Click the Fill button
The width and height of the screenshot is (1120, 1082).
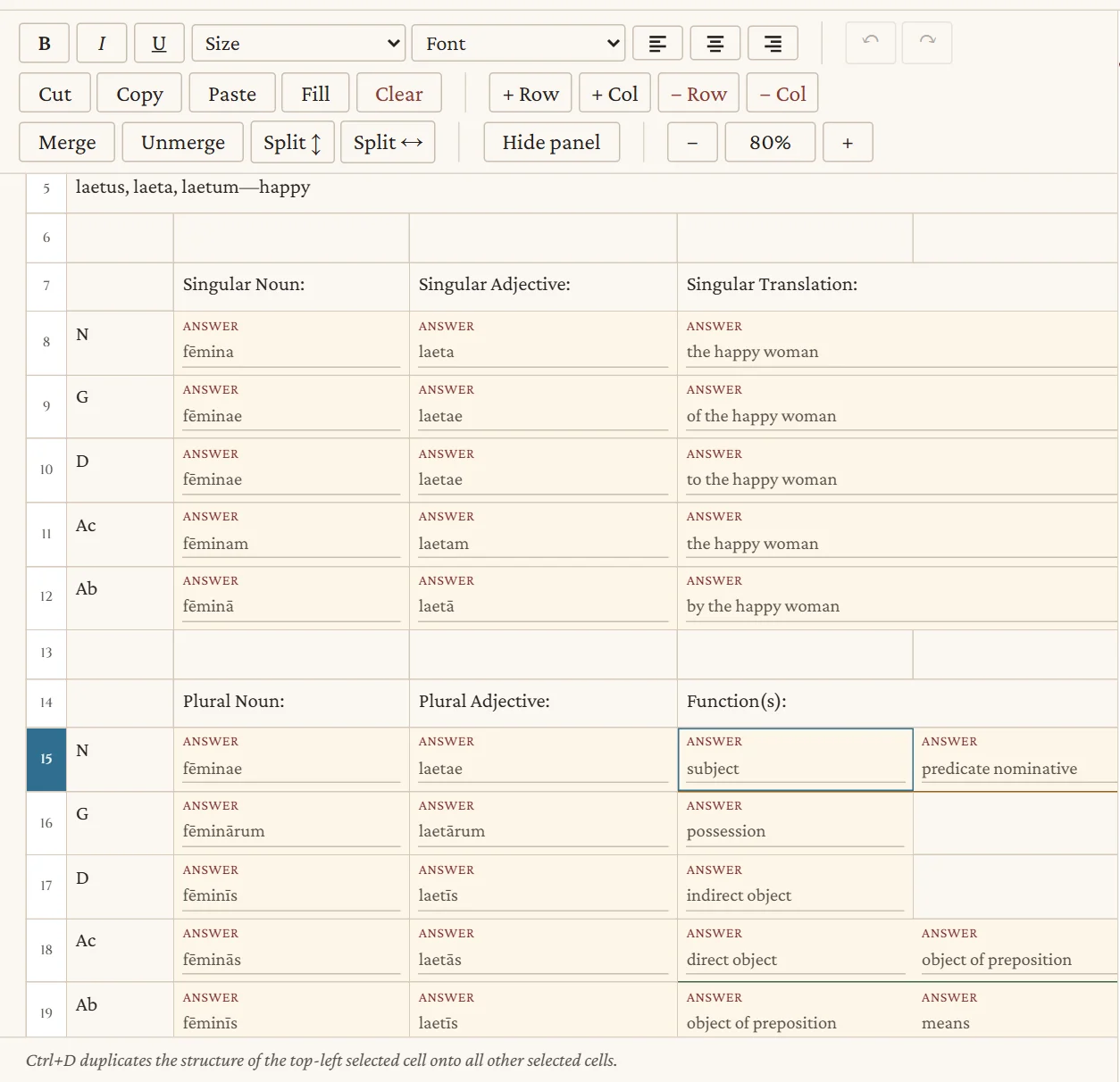click(x=315, y=94)
